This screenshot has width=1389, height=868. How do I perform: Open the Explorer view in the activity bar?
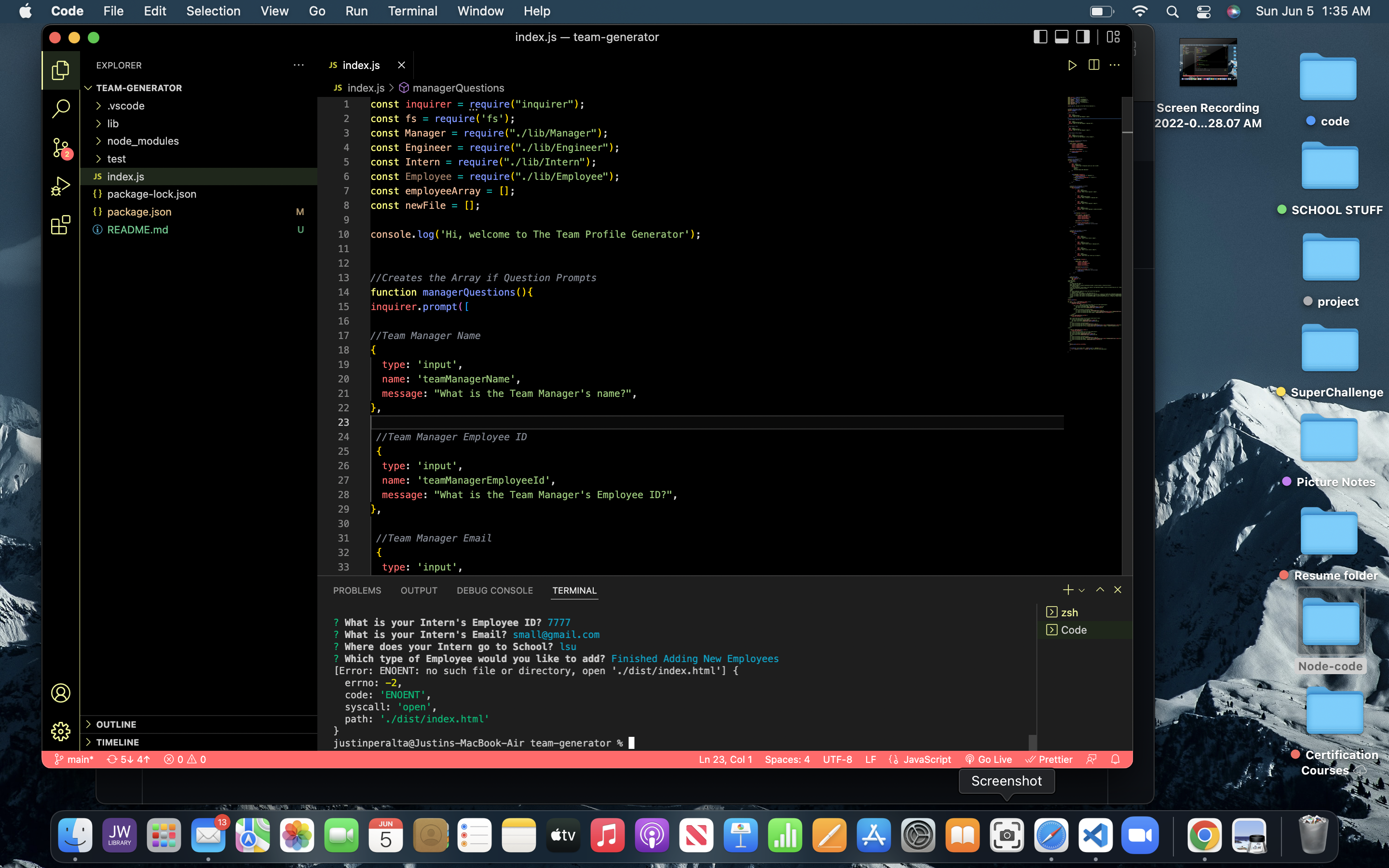tap(60, 70)
